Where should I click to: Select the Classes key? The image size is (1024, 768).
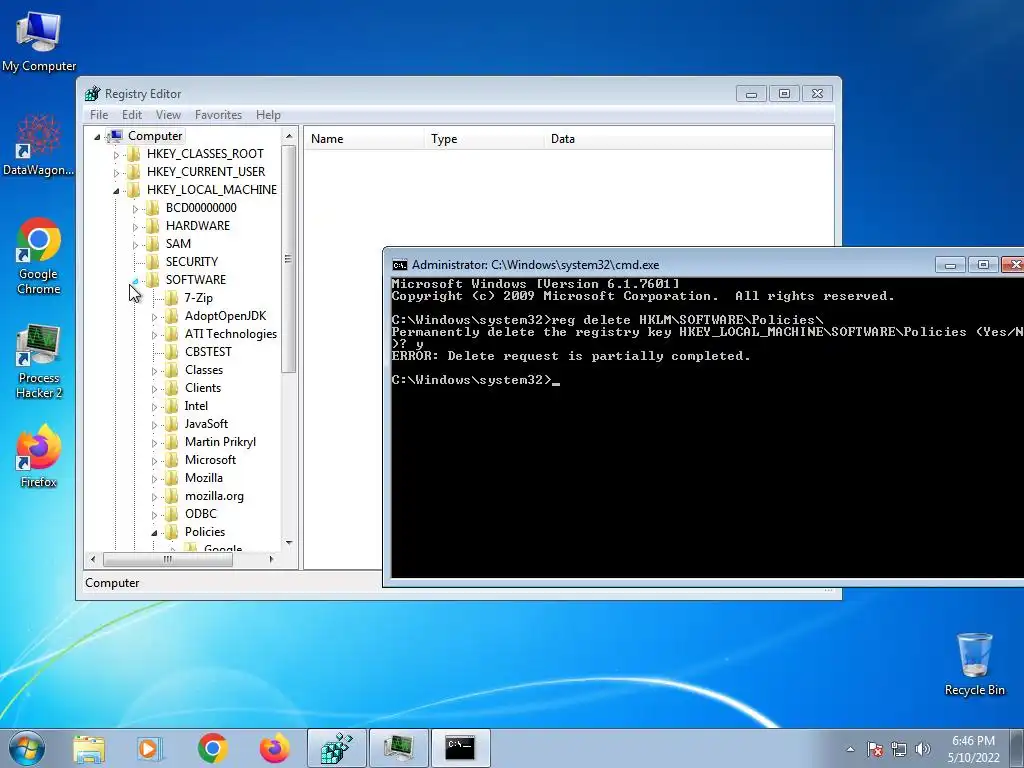pyautogui.click(x=204, y=370)
